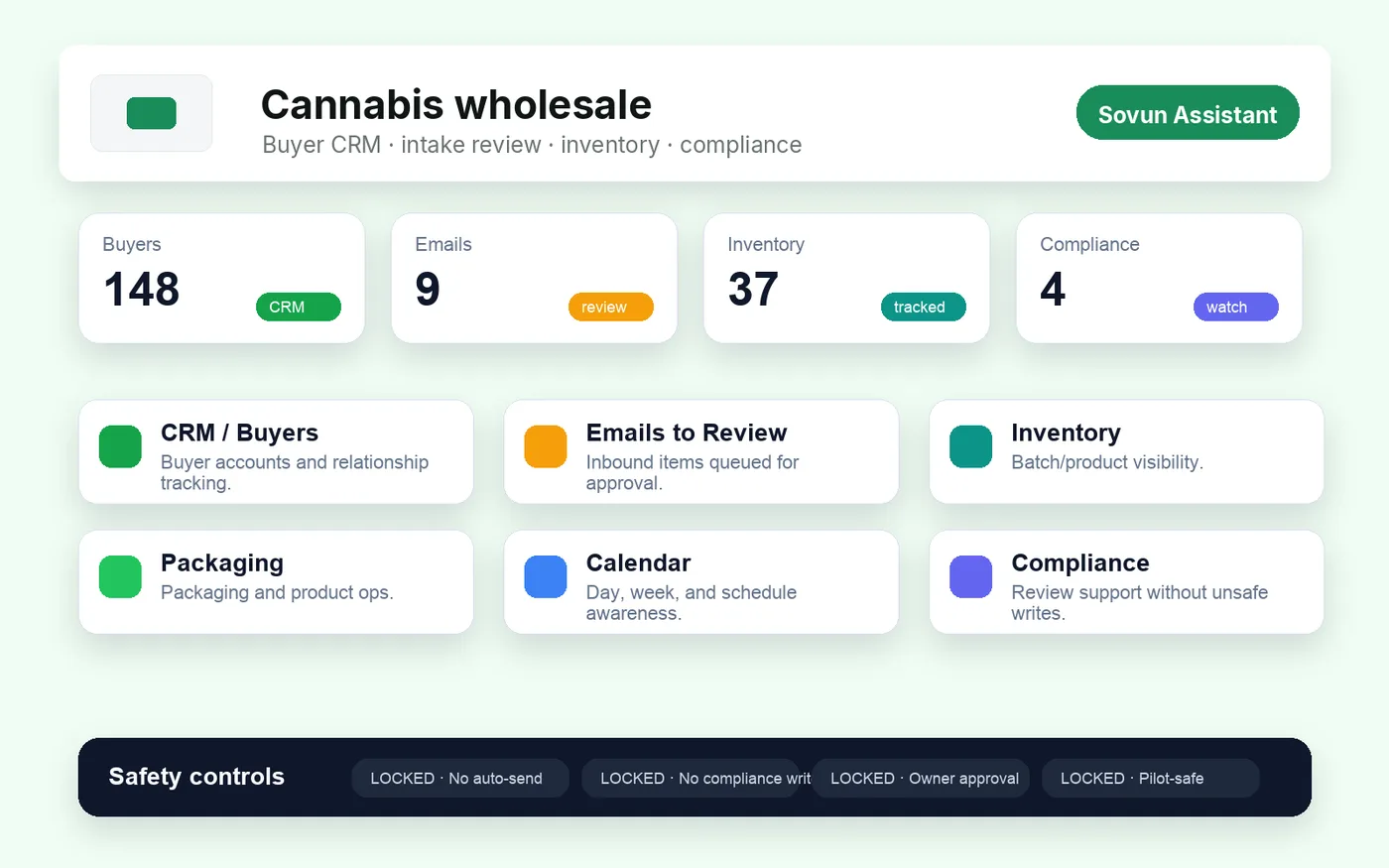Click the orange Emails to Review icon

click(546, 446)
